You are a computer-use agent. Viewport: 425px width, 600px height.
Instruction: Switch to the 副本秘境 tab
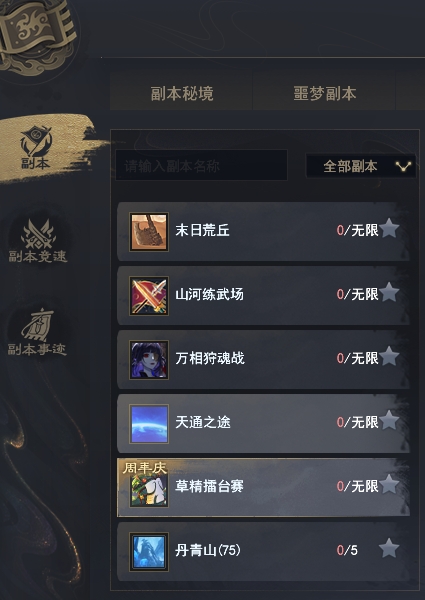[182, 93]
